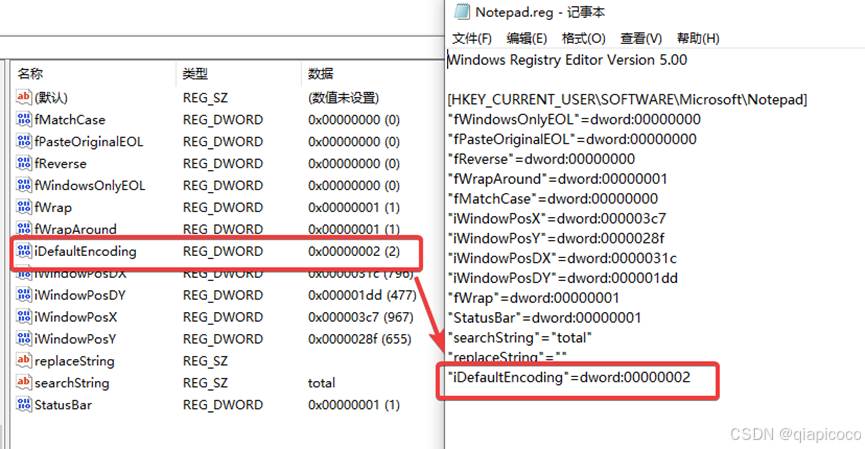Click the total data cell of searchString
Viewport: 865px width, 449px height.
(x=322, y=382)
